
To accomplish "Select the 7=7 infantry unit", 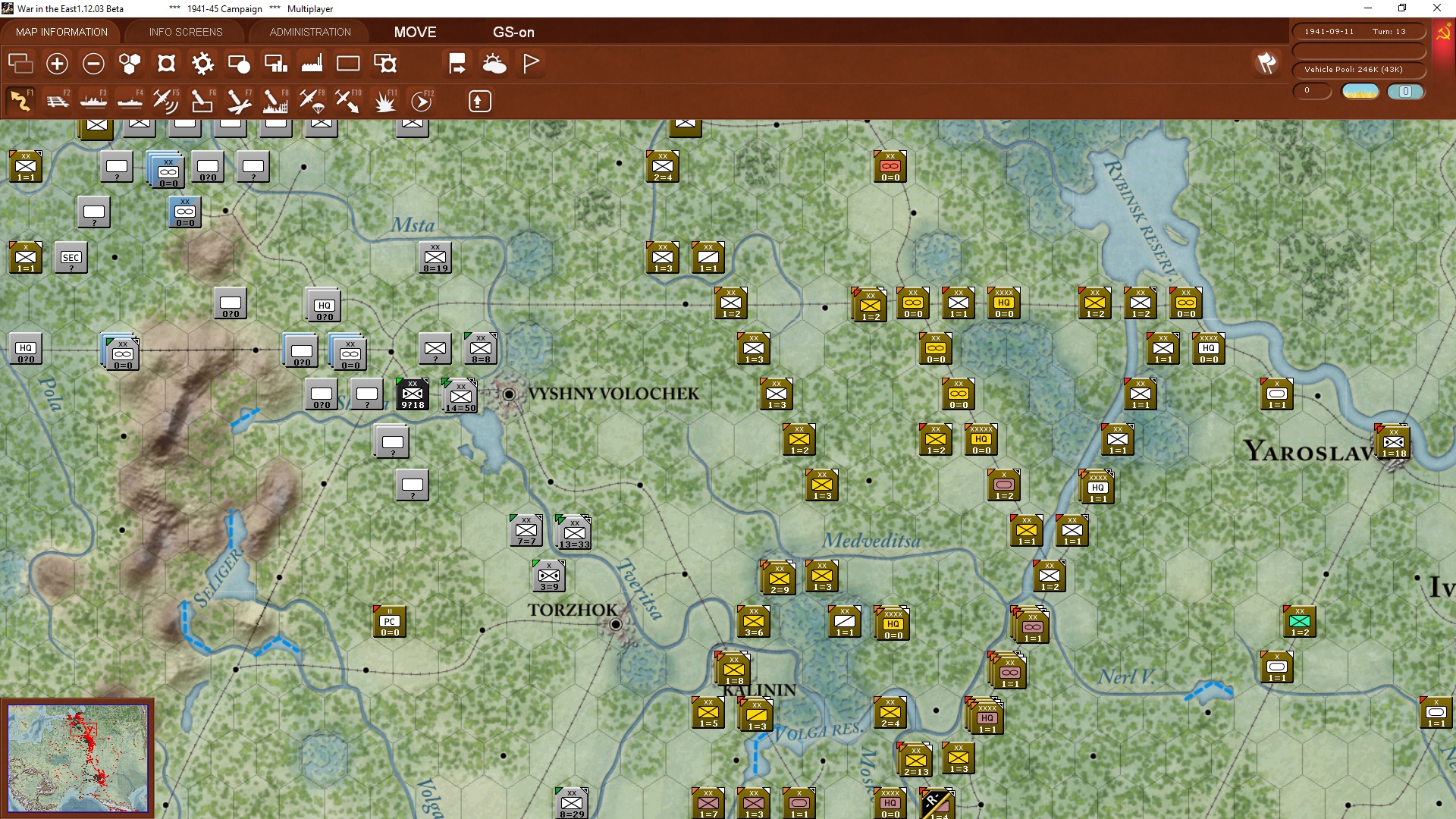I will pyautogui.click(x=526, y=531).
